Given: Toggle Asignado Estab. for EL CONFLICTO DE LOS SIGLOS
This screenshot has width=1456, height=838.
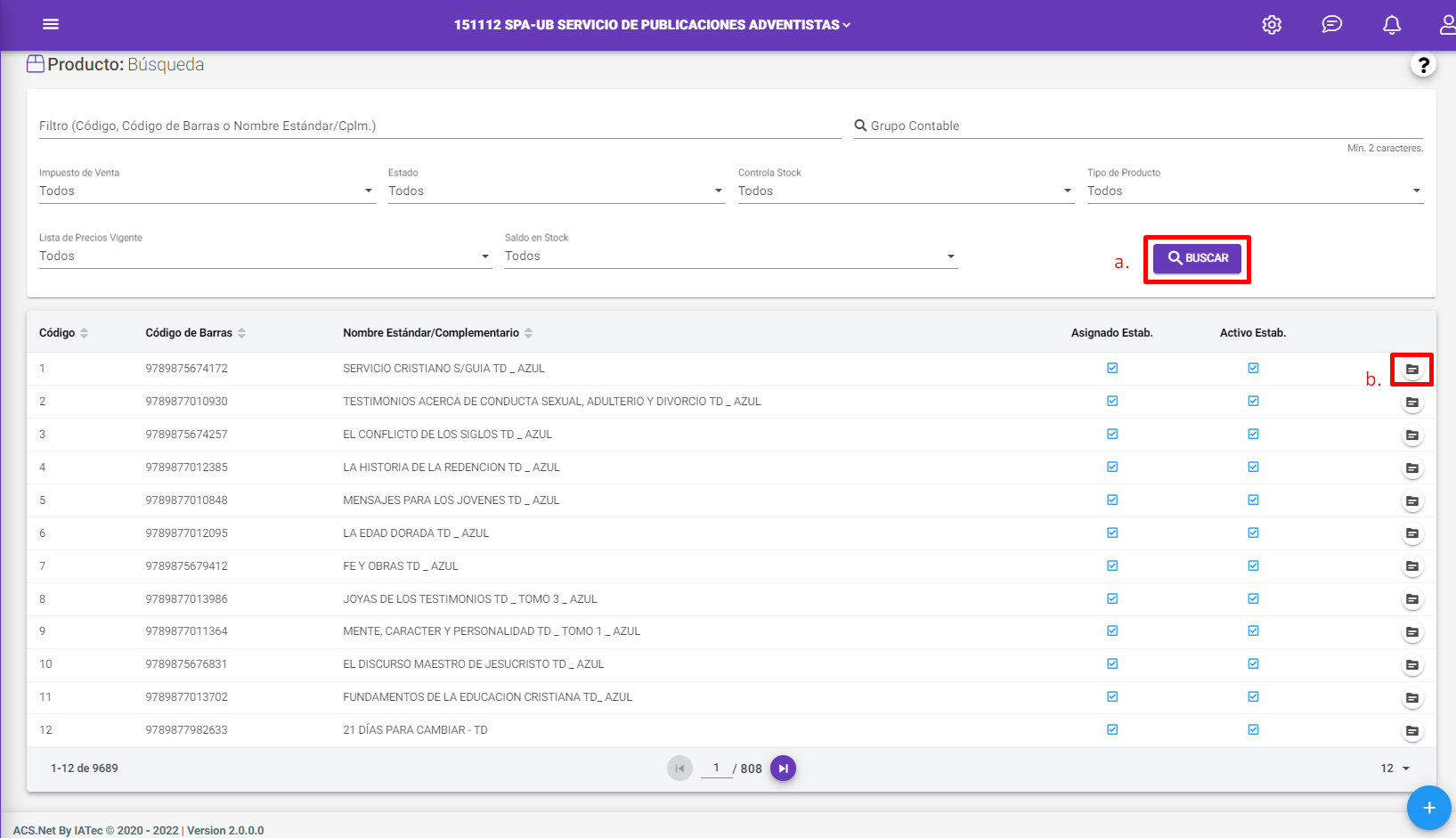Looking at the screenshot, I should click(1112, 434).
